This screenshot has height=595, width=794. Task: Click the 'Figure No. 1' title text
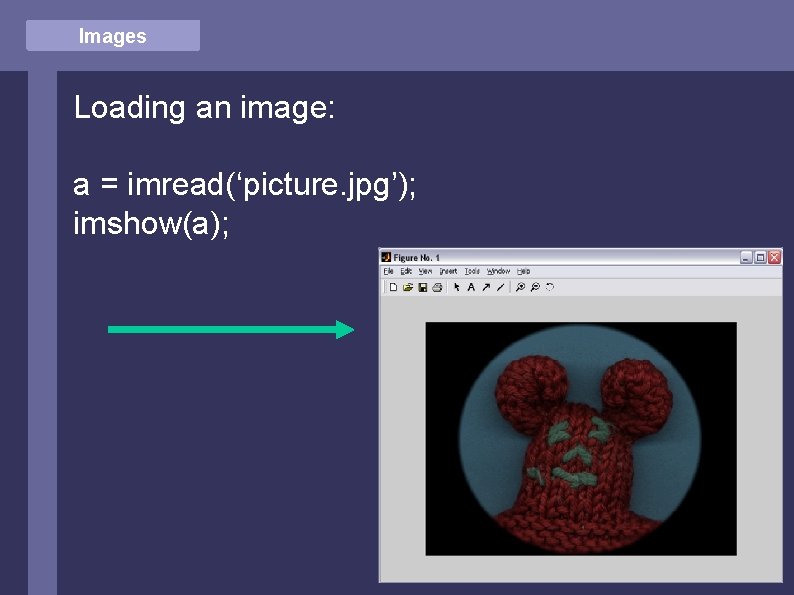pos(416,257)
